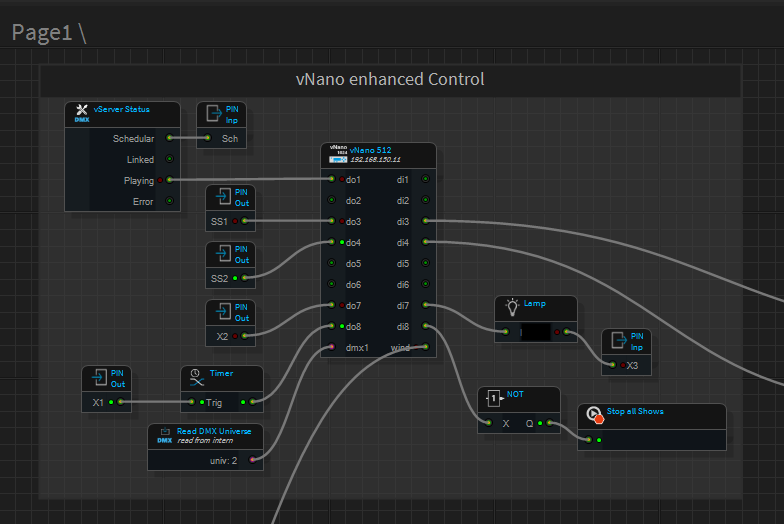Viewport: 784px width, 524px height.
Task: Click the Error output pin on vServer Status
Action: [x=169, y=201]
